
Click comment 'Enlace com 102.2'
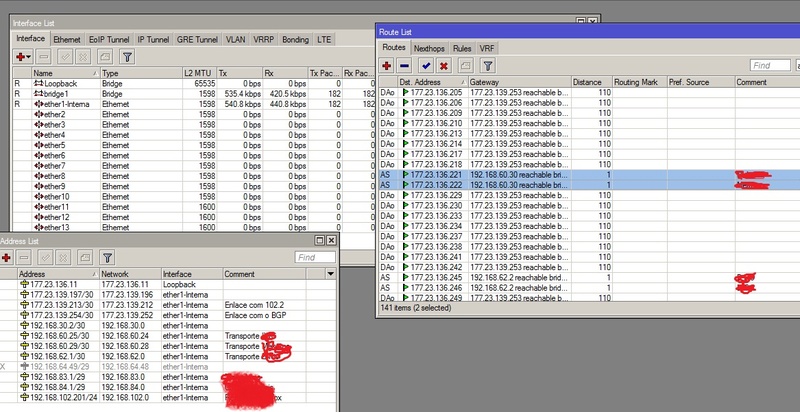point(254,305)
